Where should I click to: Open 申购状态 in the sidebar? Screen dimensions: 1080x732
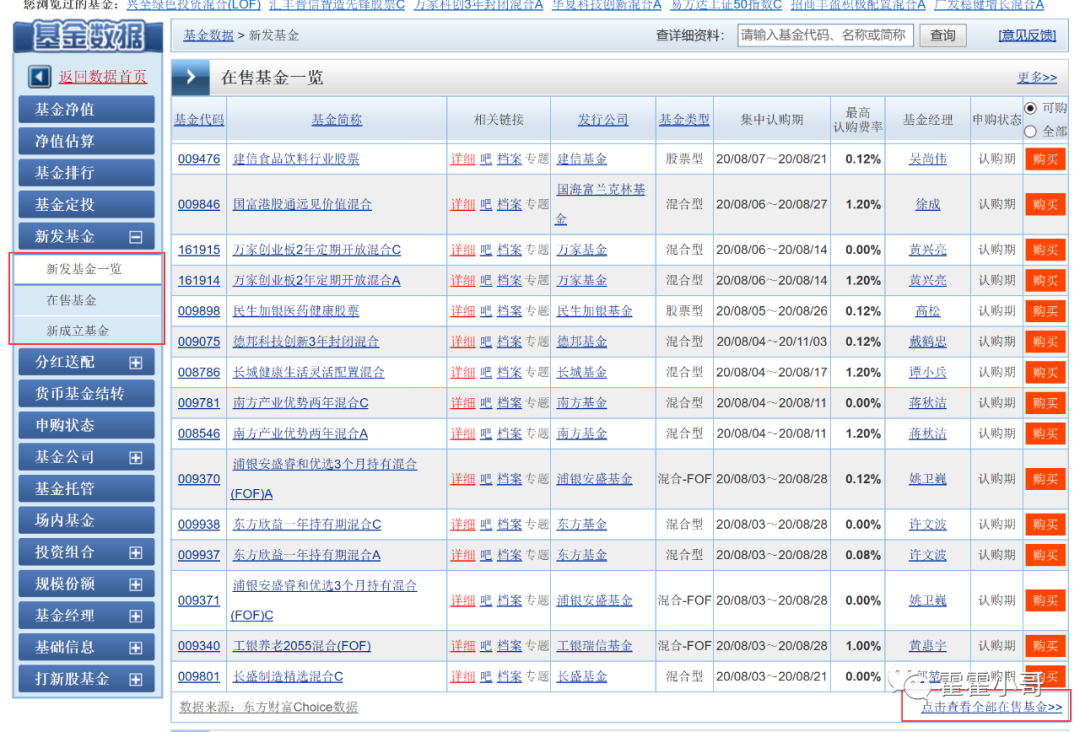tap(87, 426)
